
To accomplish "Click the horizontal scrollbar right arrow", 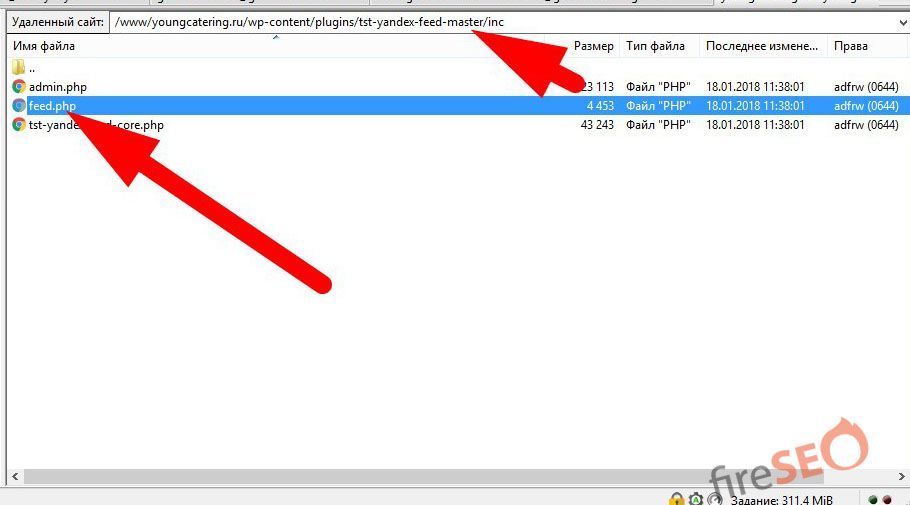I will point(902,477).
